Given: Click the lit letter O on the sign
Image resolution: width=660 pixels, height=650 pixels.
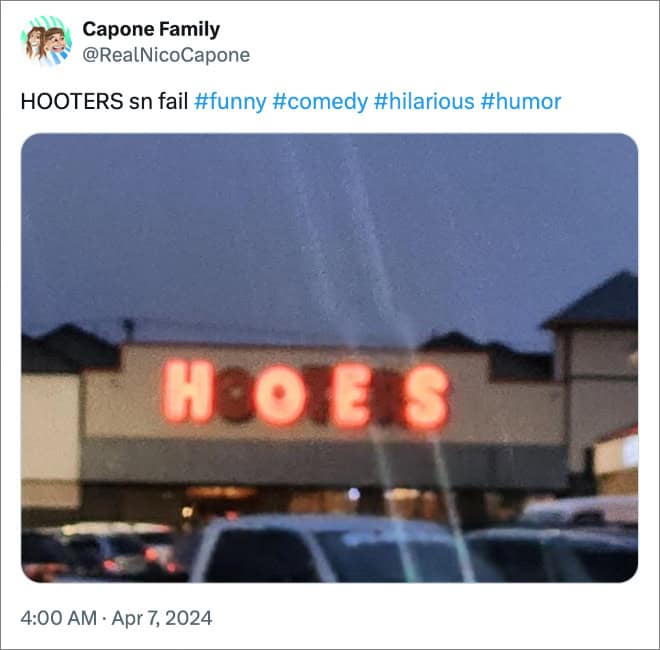Looking at the screenshot, I should coord(279,394).
